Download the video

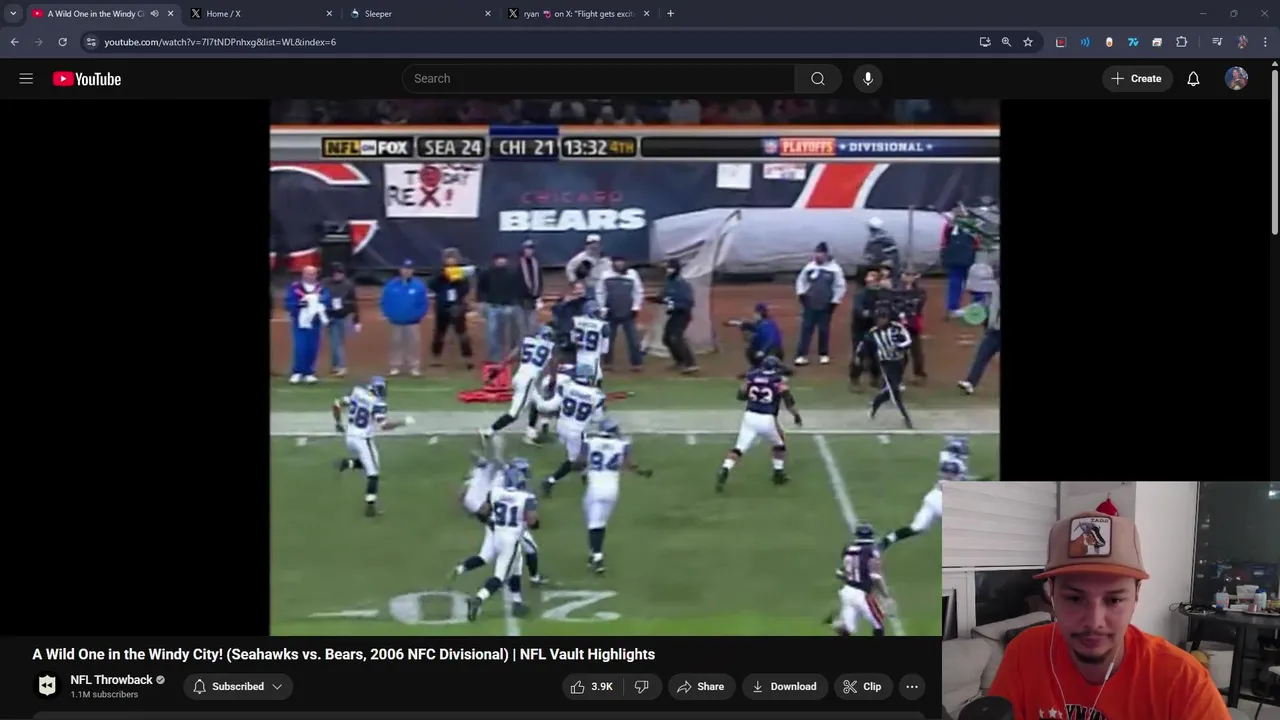(785, 687)
